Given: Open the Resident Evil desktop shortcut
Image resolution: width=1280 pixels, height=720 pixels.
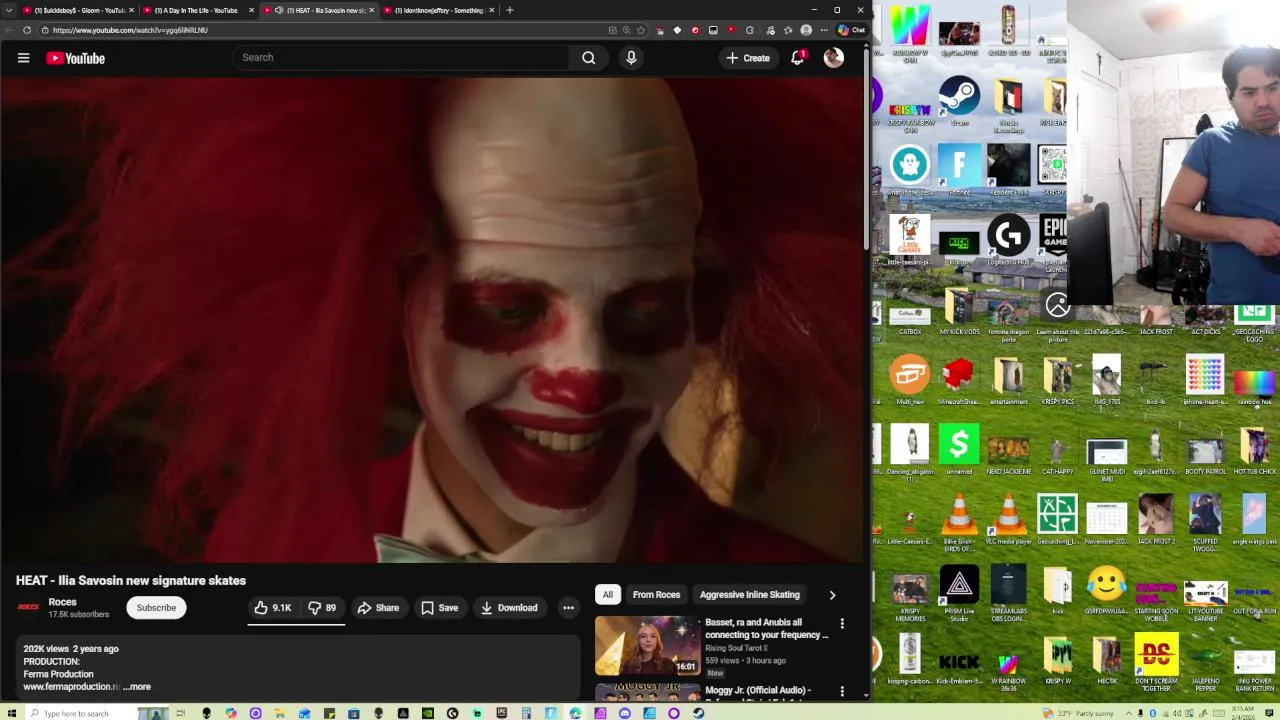Looking at the screenshot, I should 1008,170.
